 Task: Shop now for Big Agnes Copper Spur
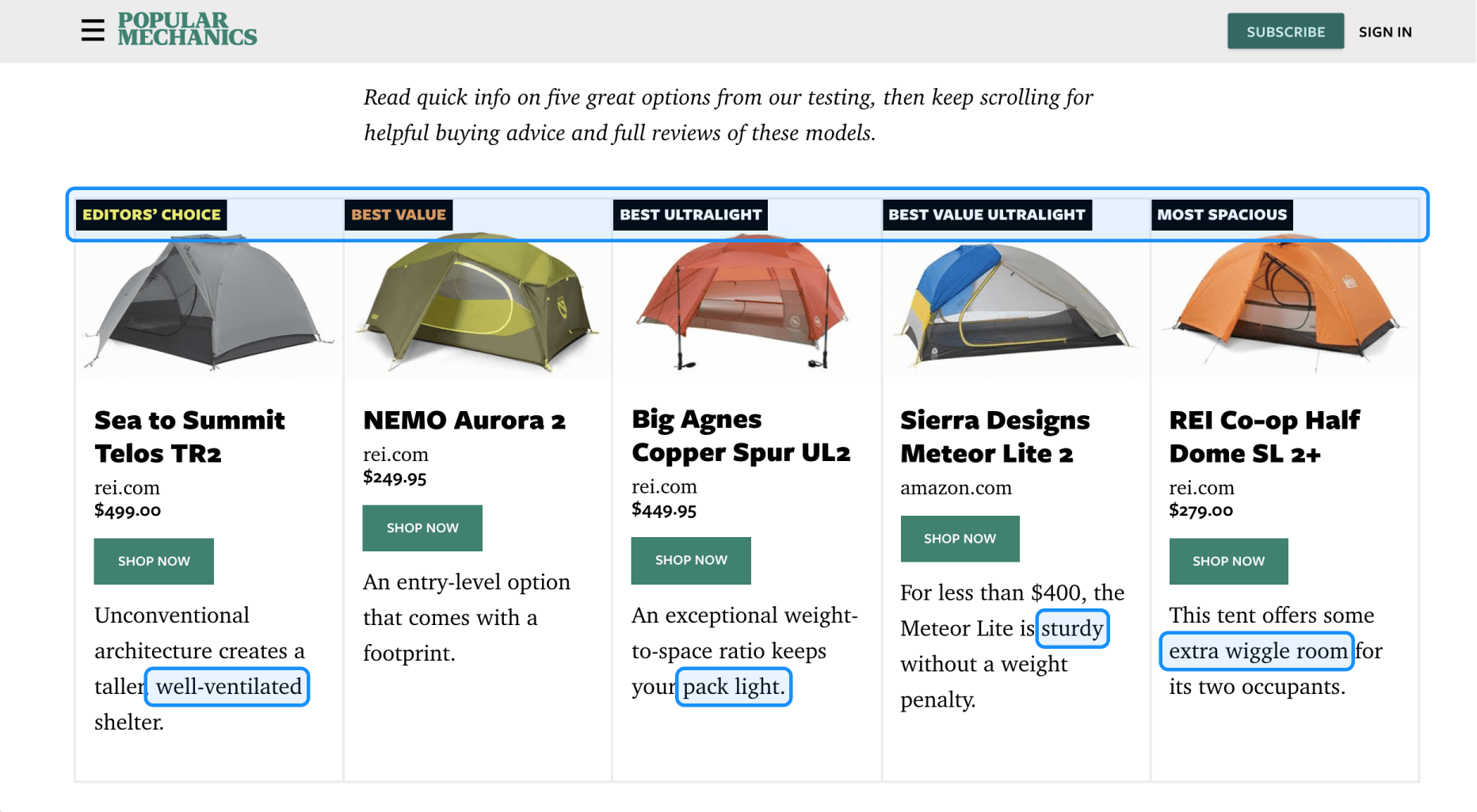pos(691,561)
